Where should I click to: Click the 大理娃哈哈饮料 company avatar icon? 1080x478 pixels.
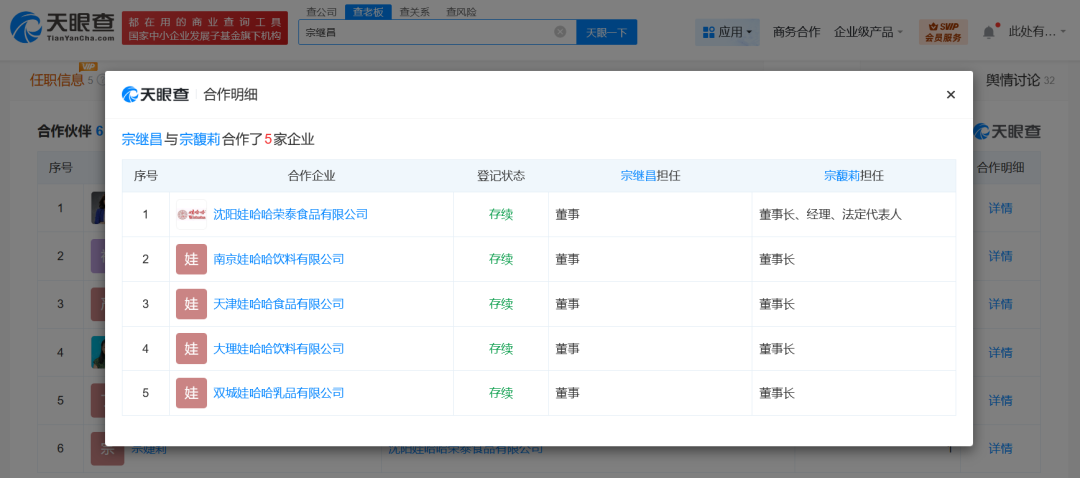(191, 349)
